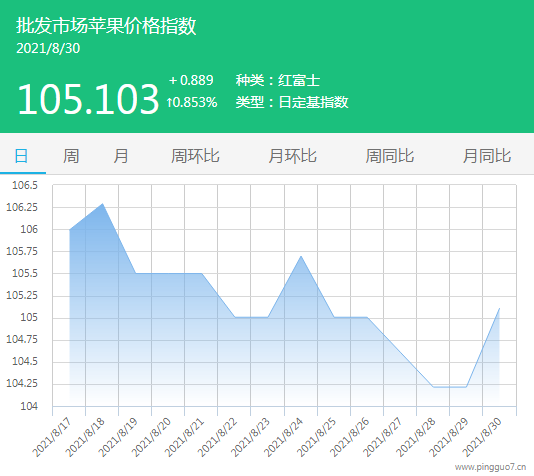Click the www.pingguo7.cn watermark link
The width and height of the screenshot is (534, 476).
tap(490, 467)
